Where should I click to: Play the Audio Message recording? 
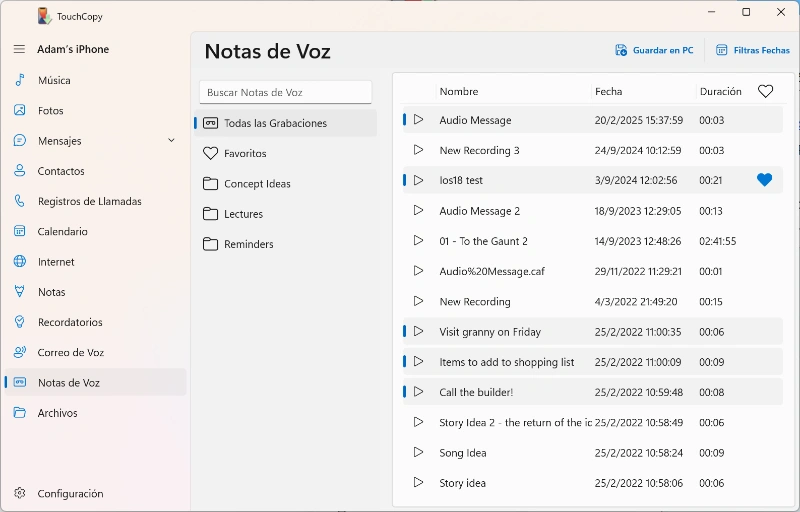click(x=418, y=120)
